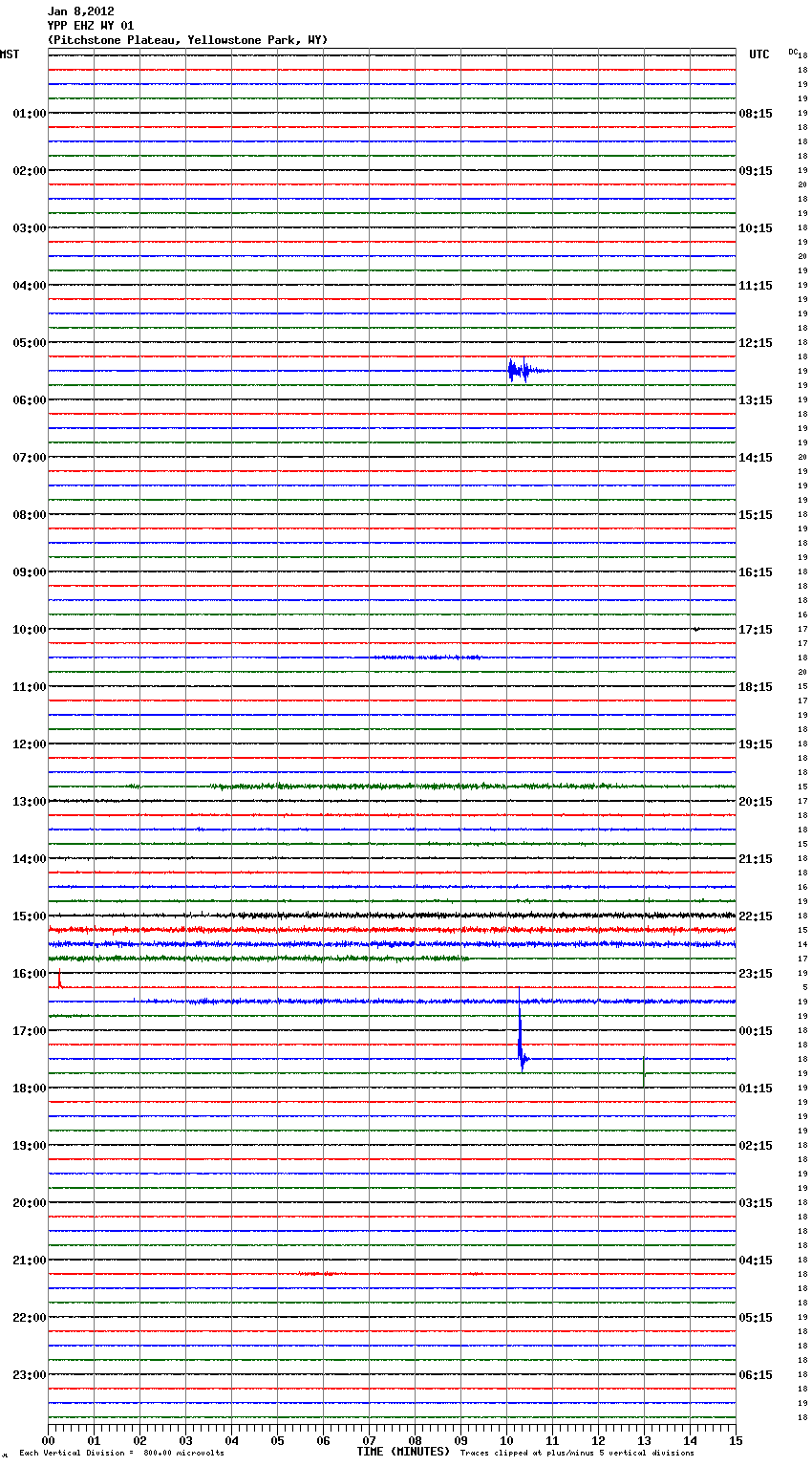
Task: Click the MST timezone label
Action: [10, 54]
